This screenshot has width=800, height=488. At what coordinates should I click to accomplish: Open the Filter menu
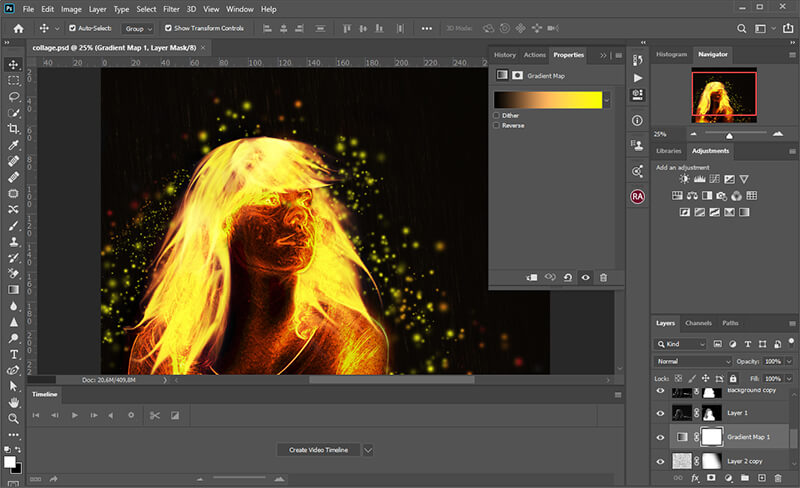169,9
